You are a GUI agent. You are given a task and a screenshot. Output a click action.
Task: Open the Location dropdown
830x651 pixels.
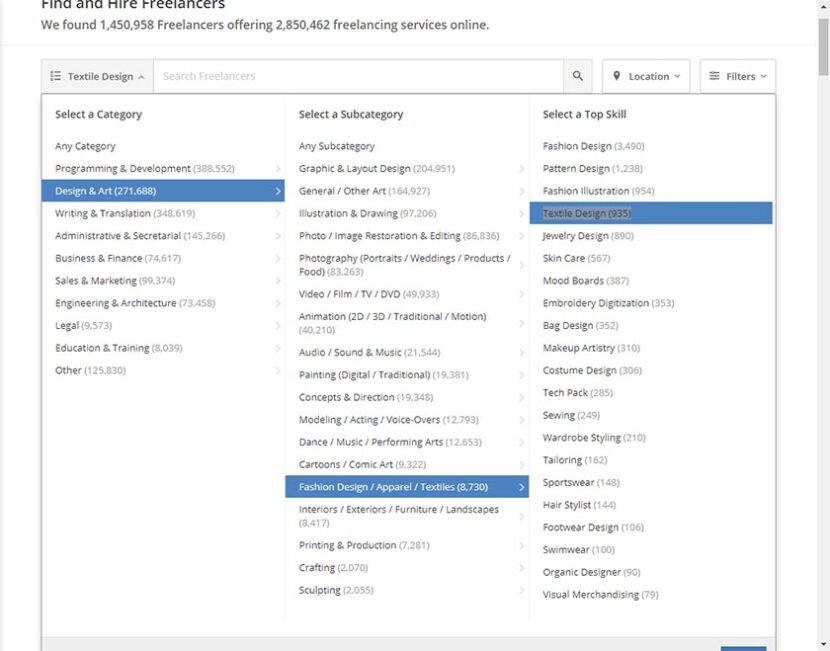(x=646, y=76)
